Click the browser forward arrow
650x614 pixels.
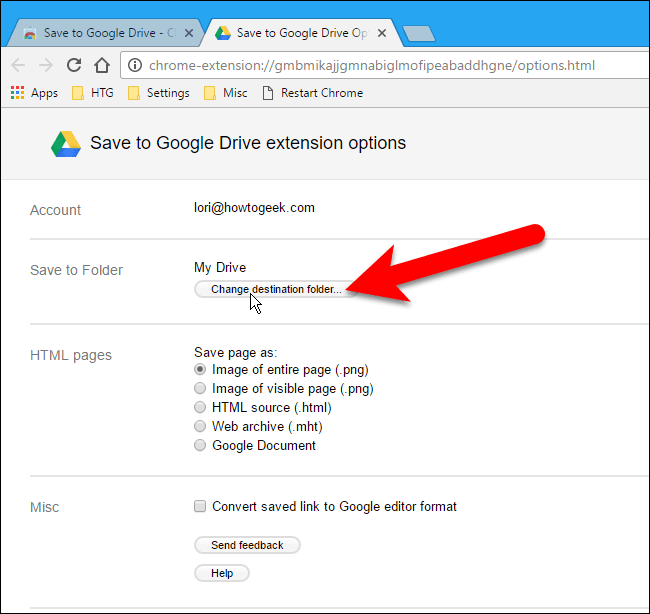click(x=46, y=66)
